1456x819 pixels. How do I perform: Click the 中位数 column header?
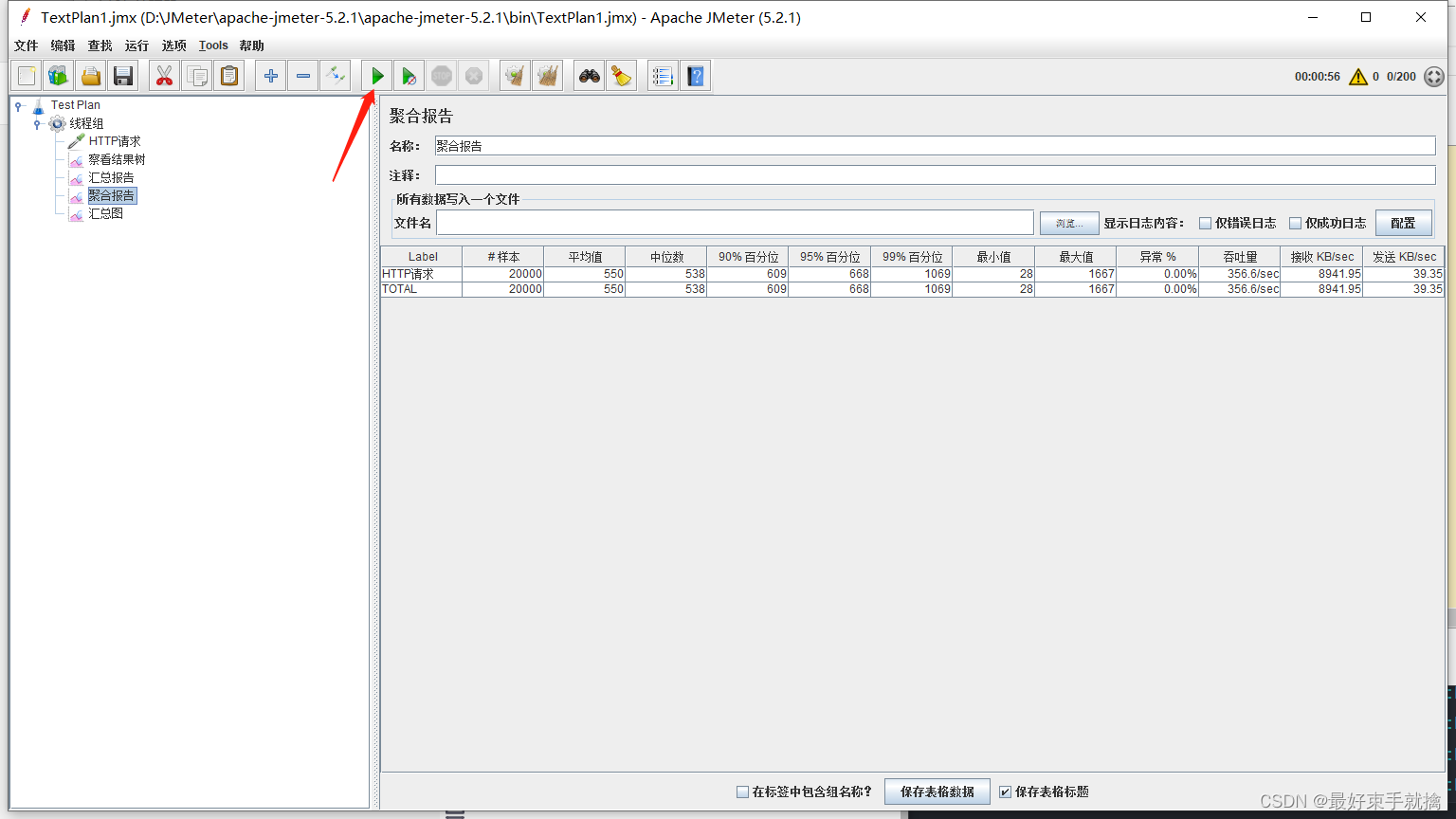click(666, 257)
